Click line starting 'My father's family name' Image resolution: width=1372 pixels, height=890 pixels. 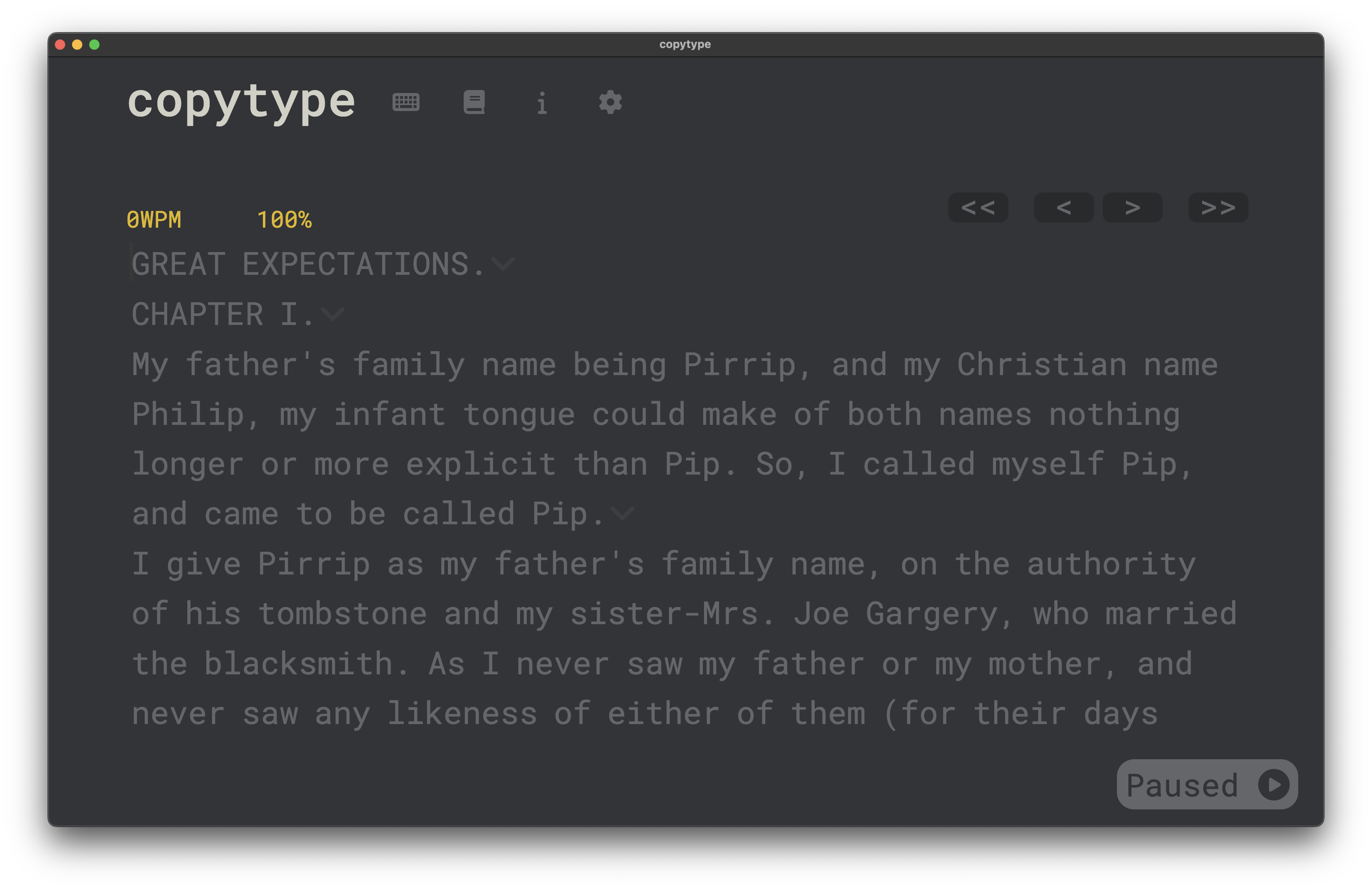coord(674,364)
